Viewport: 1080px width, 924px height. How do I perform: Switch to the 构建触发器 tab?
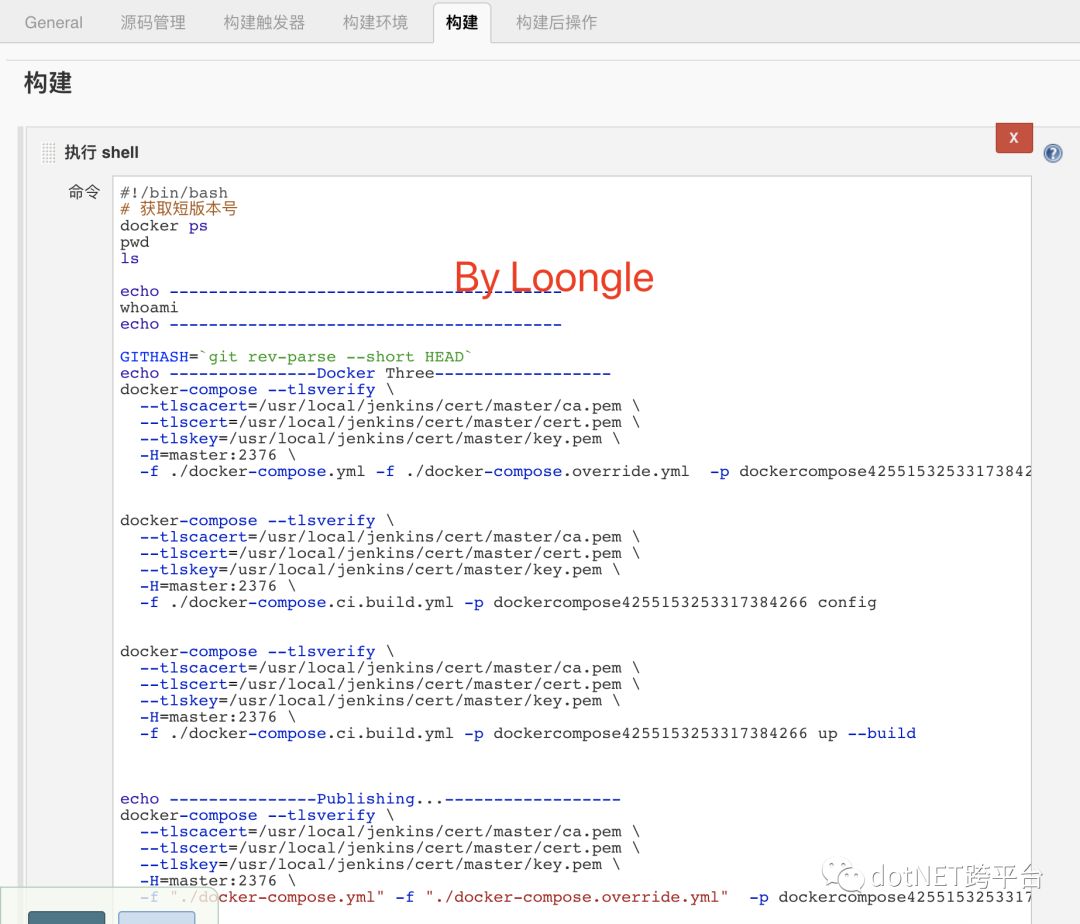pyautogui.click(x=264, y=23)
